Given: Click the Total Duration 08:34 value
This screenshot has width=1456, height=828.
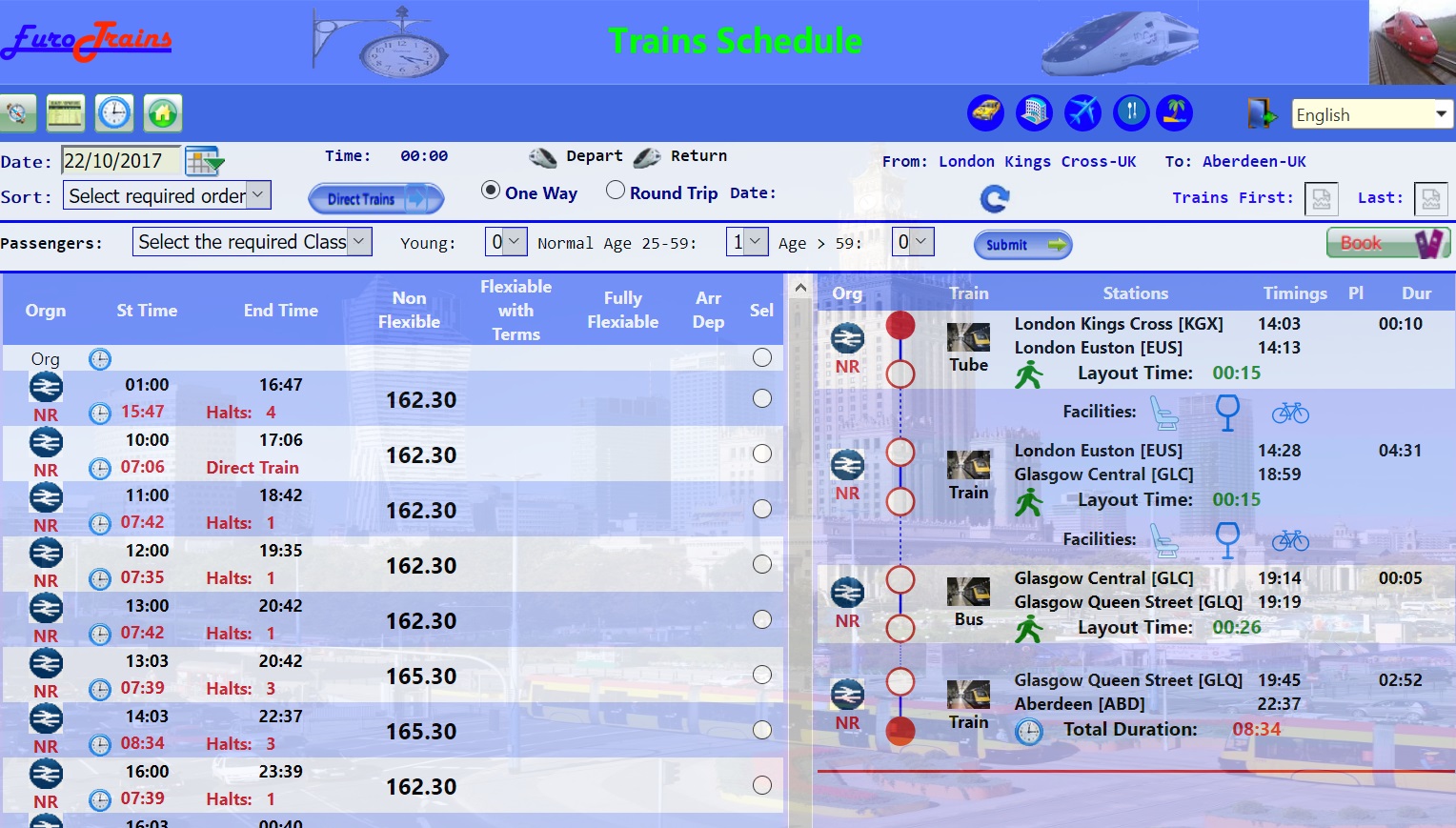Looking at the screenshot, I should point(1257,730).
